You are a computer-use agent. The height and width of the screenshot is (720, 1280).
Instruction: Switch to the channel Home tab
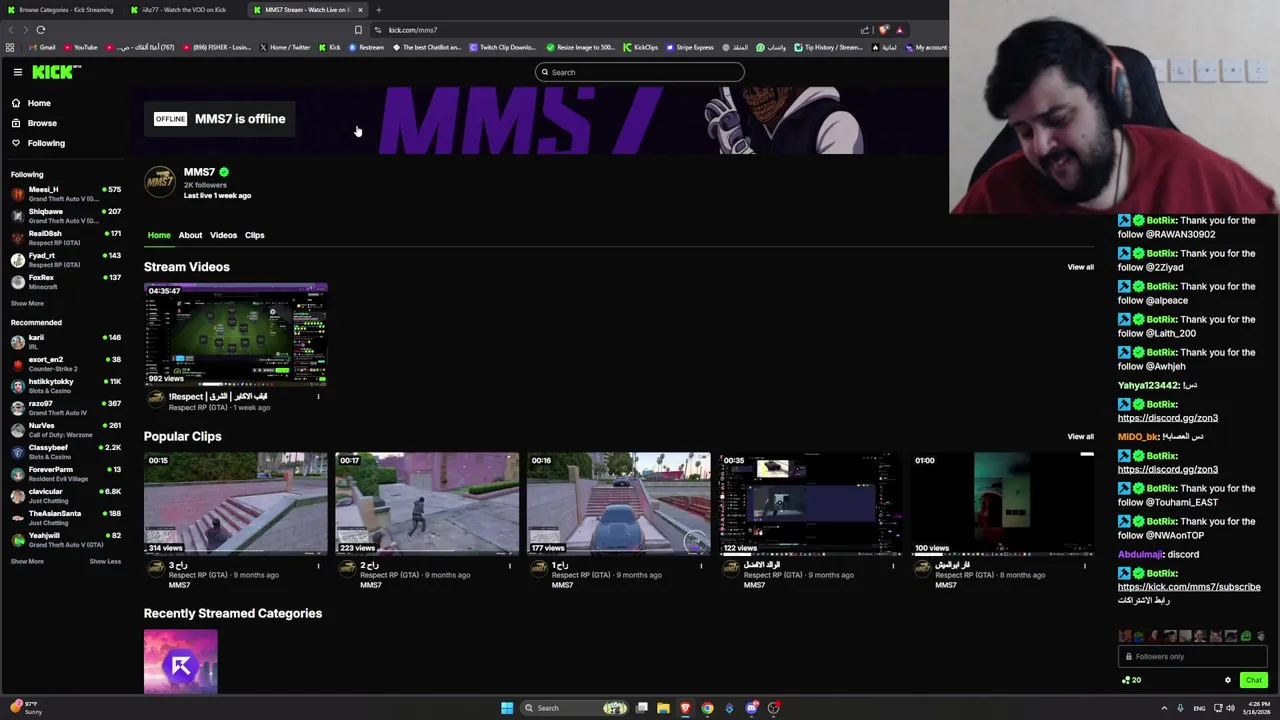click(159, 235)
